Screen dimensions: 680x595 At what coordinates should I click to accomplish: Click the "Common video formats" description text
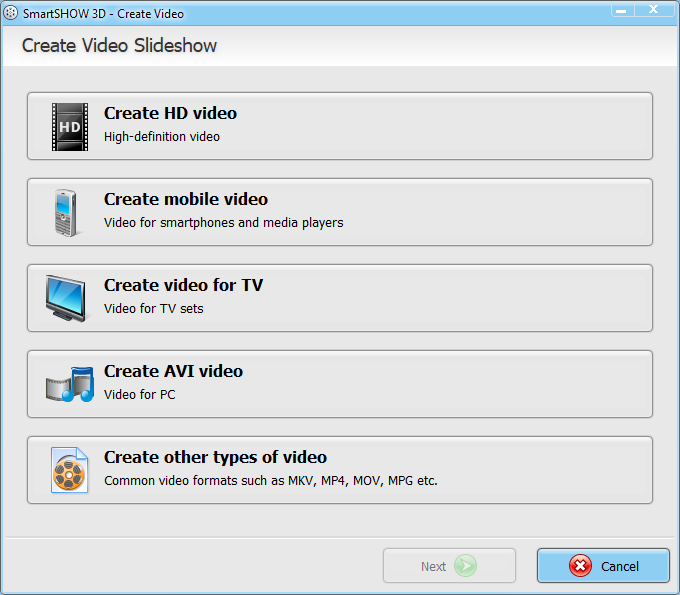[271, 481]
